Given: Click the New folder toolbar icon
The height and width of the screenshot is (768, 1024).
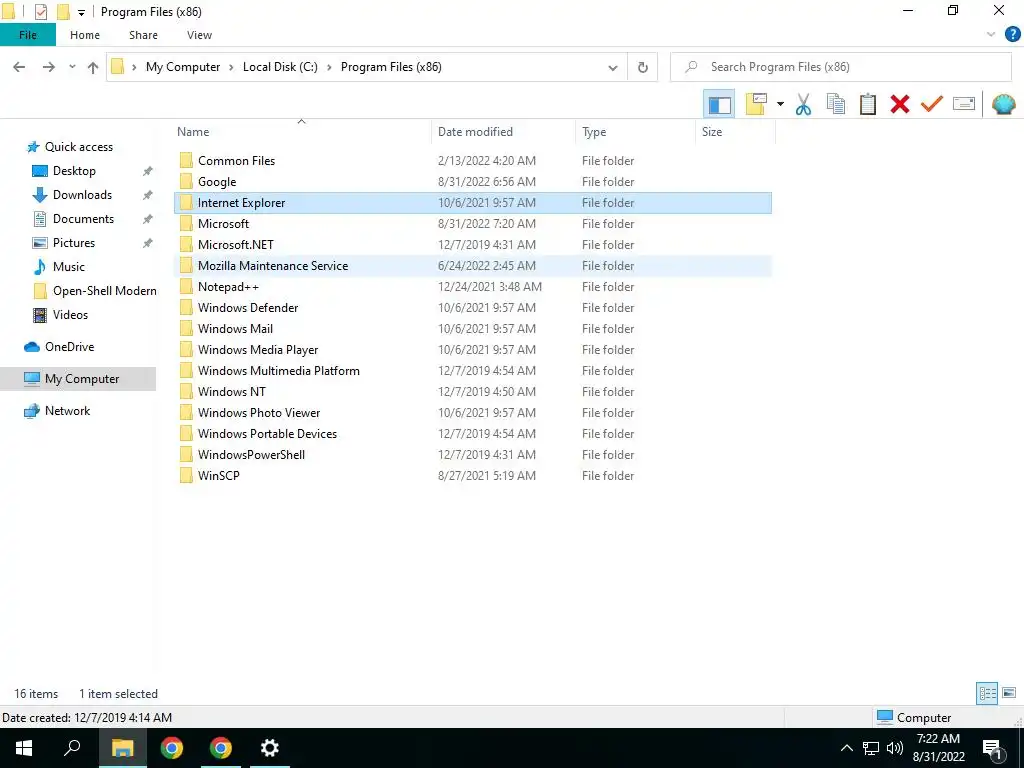Looking at the screenshot, I should pyautogui.click(x=756, y=104).
